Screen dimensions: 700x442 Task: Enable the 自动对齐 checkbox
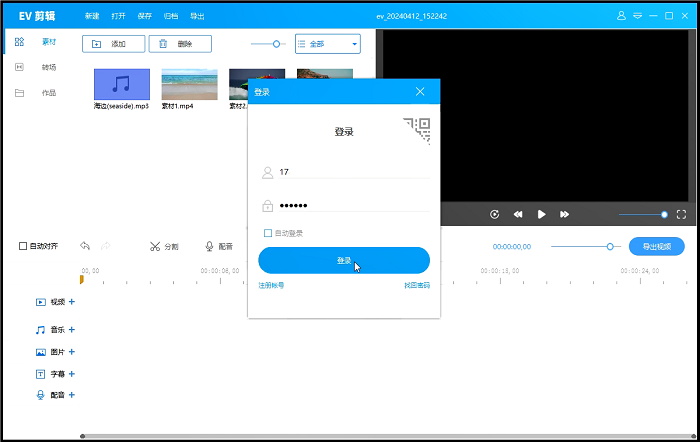[x=23, y=246]
